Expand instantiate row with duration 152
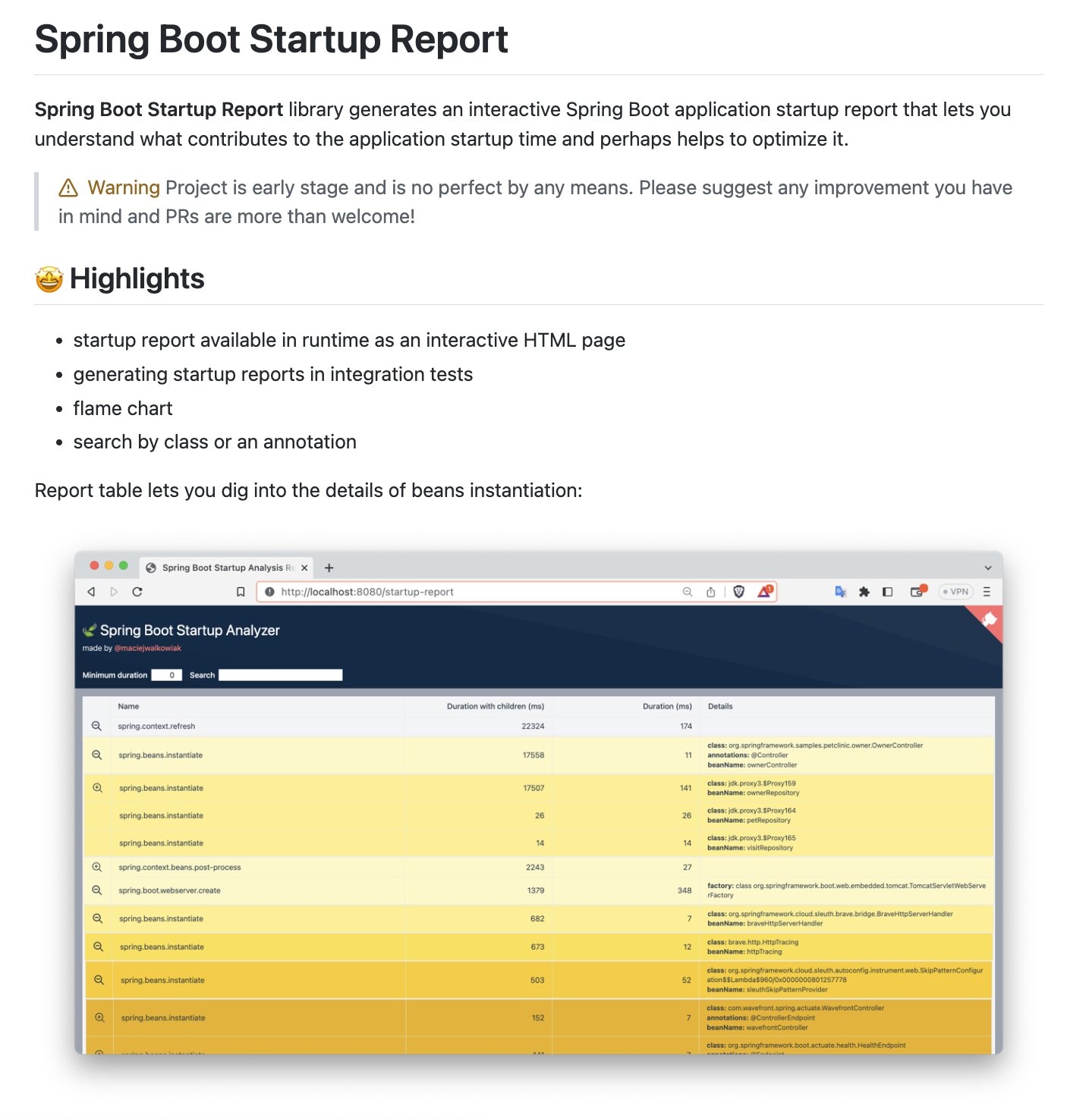 (x=99, y=1018)
